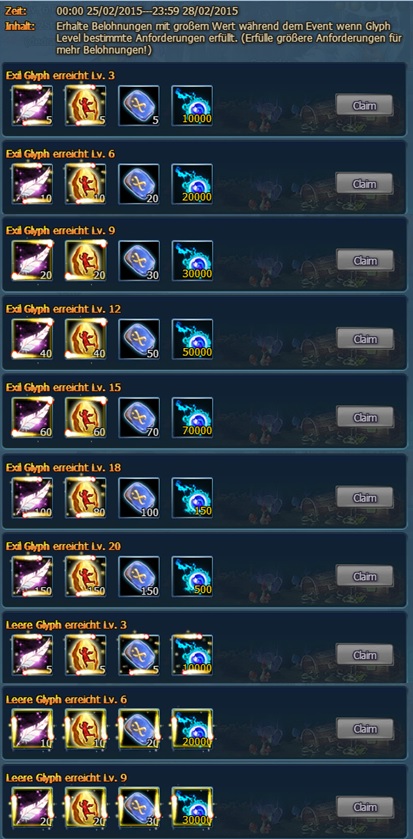Screen dimensions: 413x839
Task: Select blue rune stone with quantity 70
Action: (x=139, y=417)
